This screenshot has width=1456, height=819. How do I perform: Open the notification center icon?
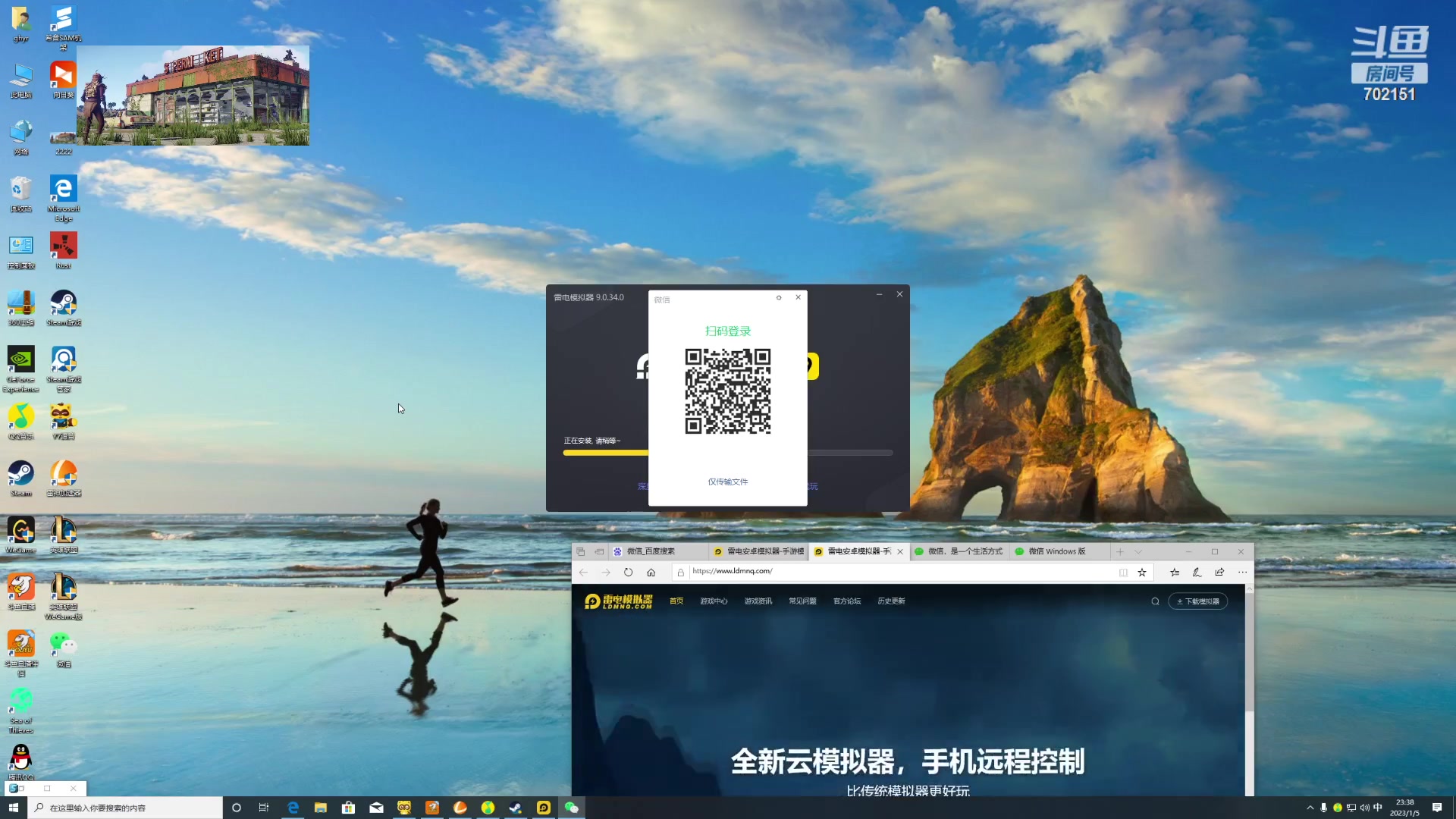[x=1437, y=808]
